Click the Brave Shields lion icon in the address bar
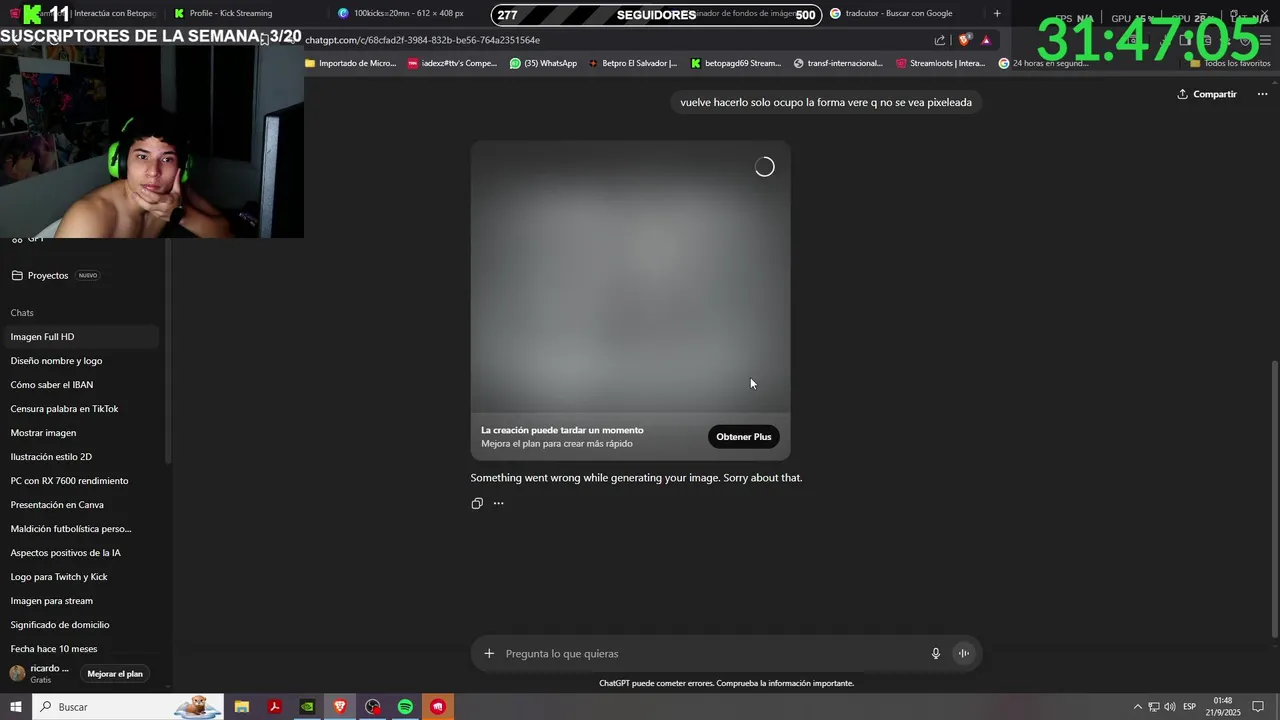The height and width of the screenshot is (720, 1280). coord(964,40)
